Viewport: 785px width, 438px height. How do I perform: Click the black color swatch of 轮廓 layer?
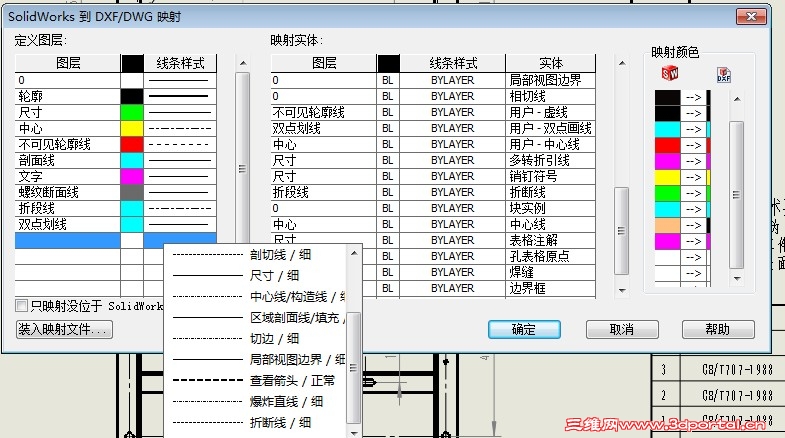(x=132, y=96)
